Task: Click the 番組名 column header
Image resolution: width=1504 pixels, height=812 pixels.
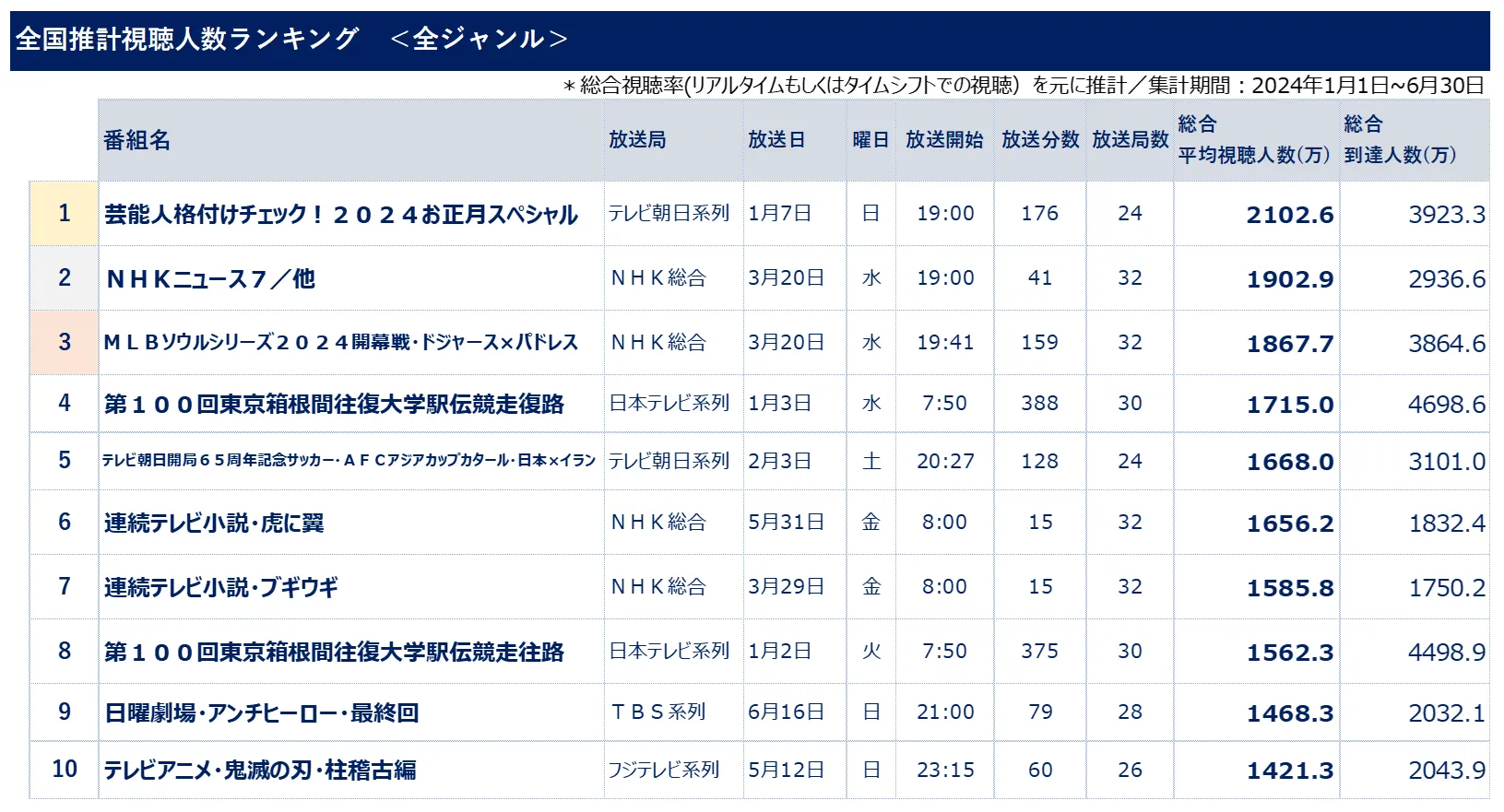Action: tap(137, 140)
